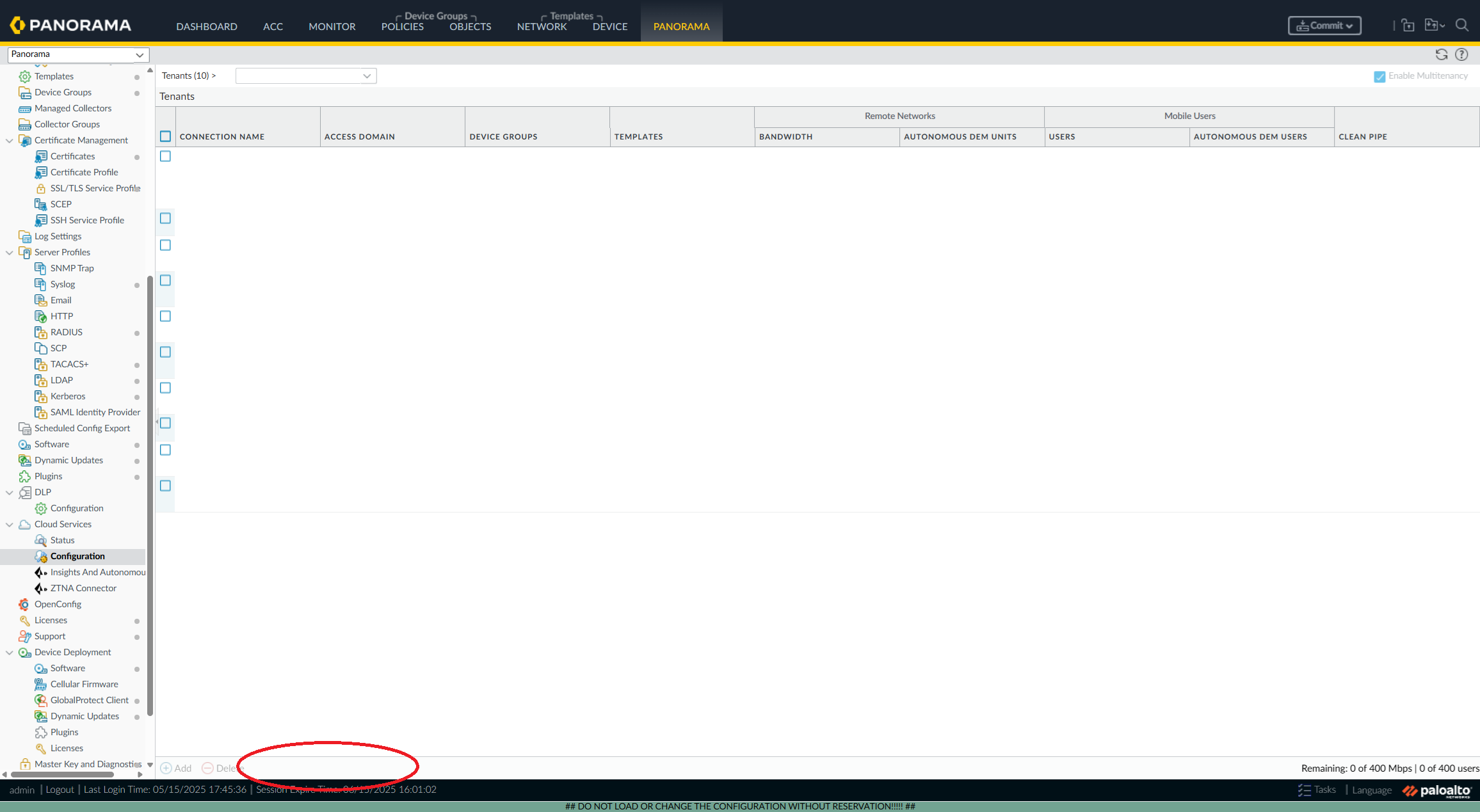Click the Logout link
Screen dimensions: 1480x812
click(x=60, y=789)
